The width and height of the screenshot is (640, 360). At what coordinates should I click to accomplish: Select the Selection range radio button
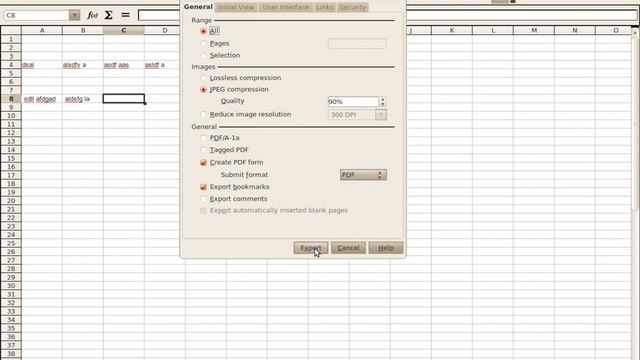pyautogui.click(x=203, y=55)
